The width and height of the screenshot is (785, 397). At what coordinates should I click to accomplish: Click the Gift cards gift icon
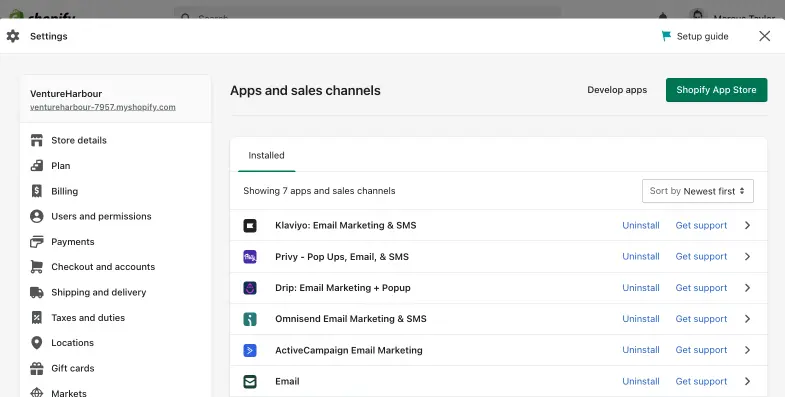pos(37,368)
